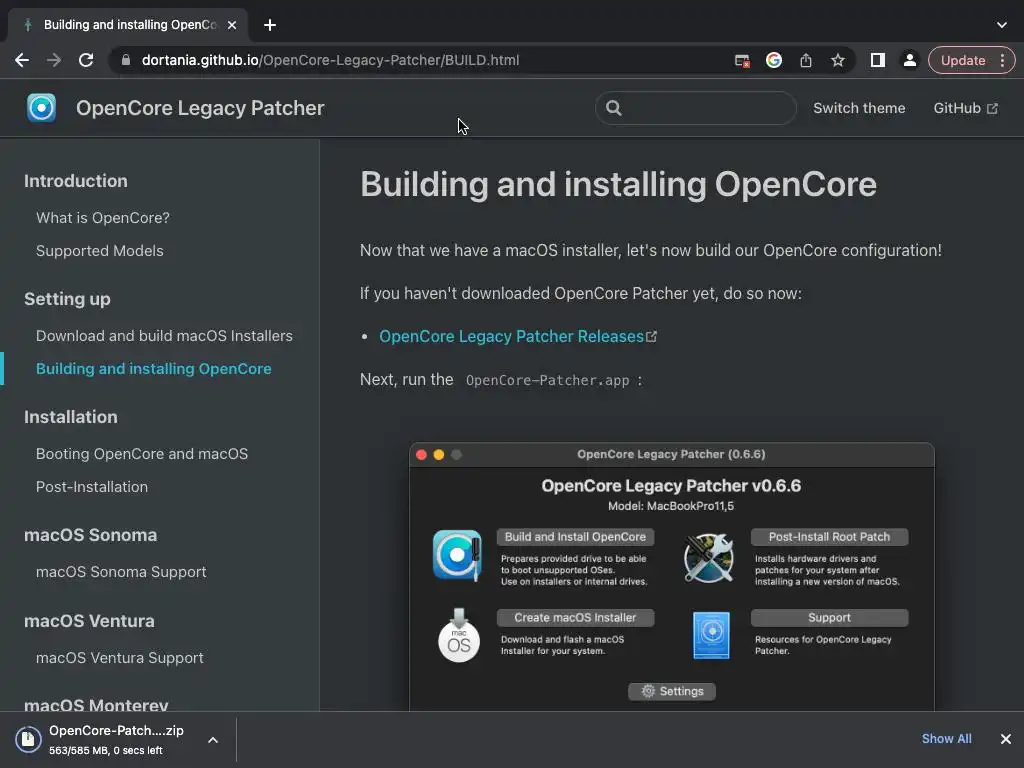
Task: Click the browser forward arrow
Action: click(54, 60)
